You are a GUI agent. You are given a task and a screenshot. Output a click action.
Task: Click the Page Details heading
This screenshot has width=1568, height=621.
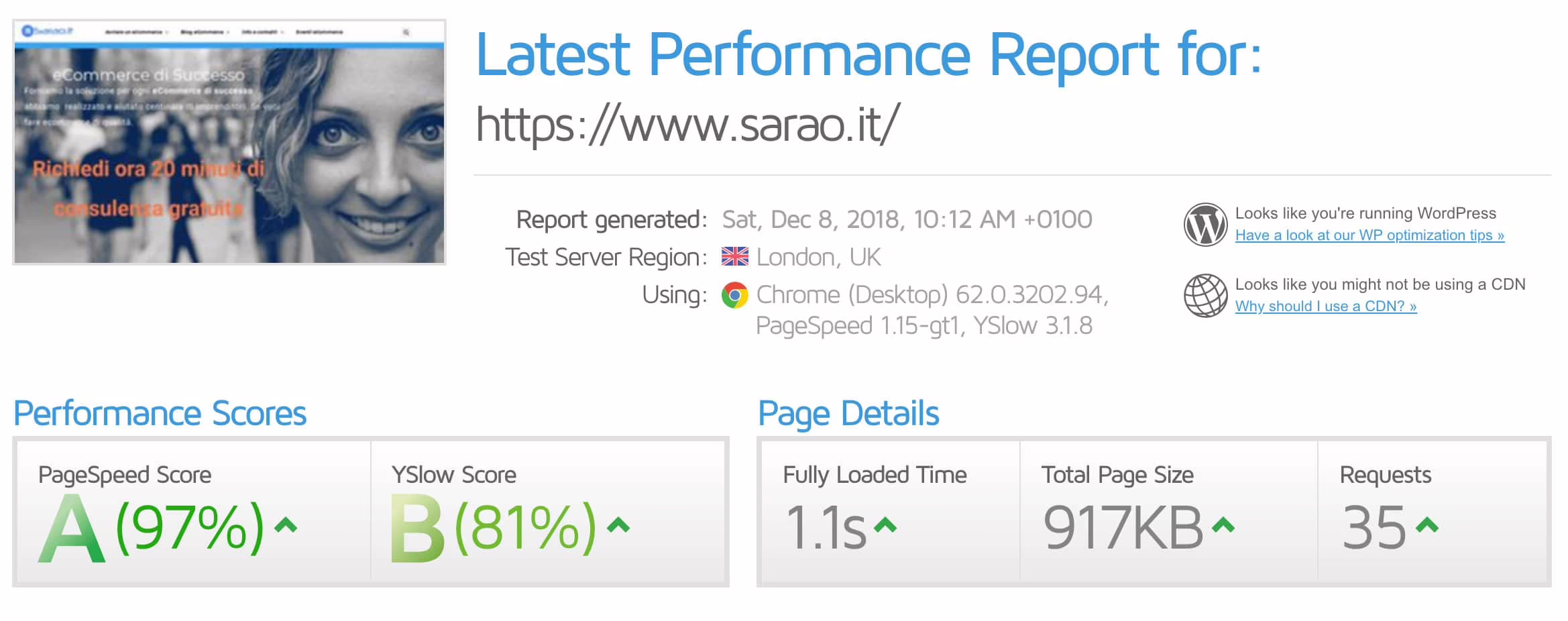[x=848, y=413]
